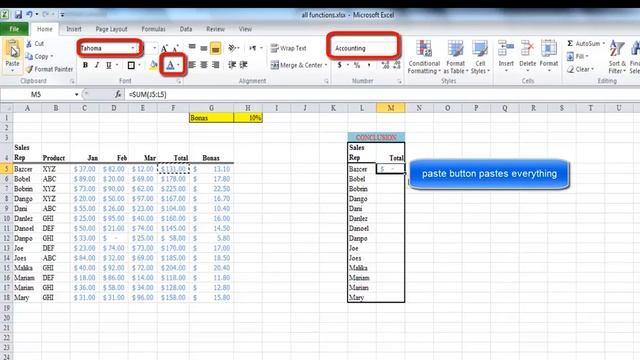
Task: Open the Clear eraser command
Action: 580,69
